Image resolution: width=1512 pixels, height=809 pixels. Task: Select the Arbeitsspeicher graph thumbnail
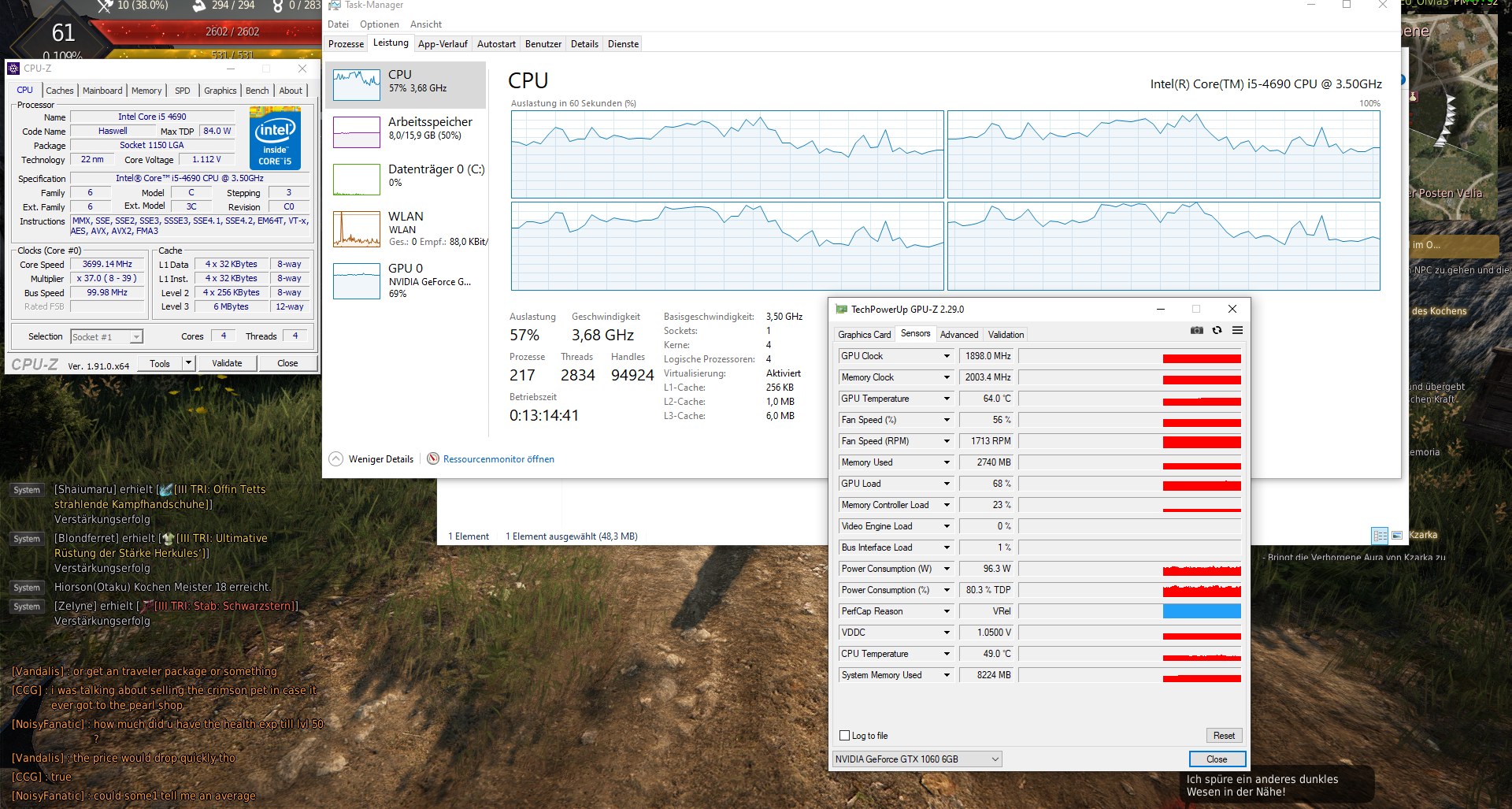[x=357, y=132]
